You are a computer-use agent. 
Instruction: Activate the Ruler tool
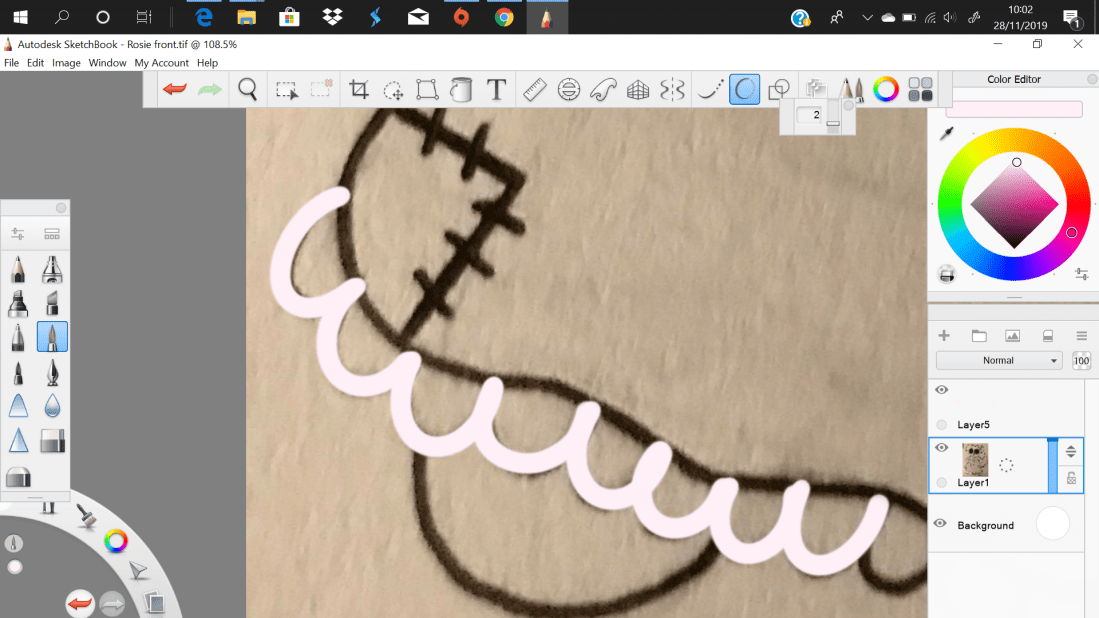pyautogui.click(x=534, y=89)
